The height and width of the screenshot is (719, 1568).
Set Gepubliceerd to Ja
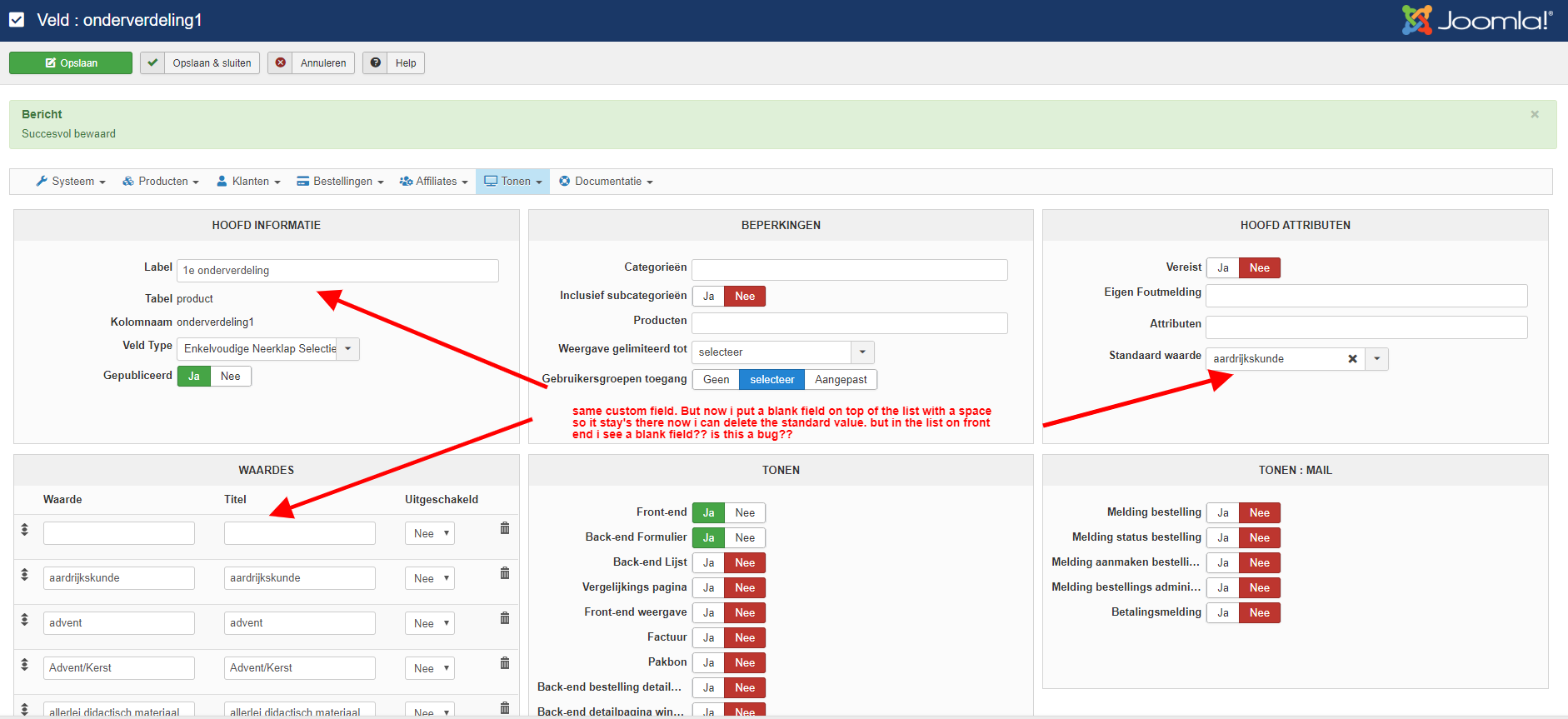pos(194,377)
